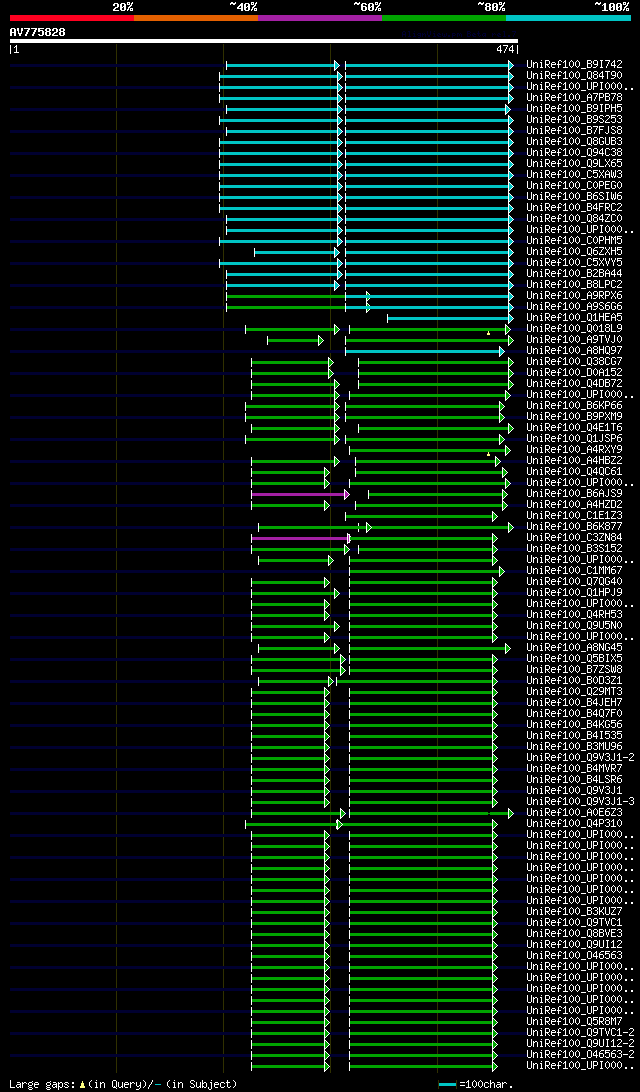The height and width of the screenshot is (1092, 640).
Task: Select the UniRef100_C1MM67 label
Action: pos(575,571)
